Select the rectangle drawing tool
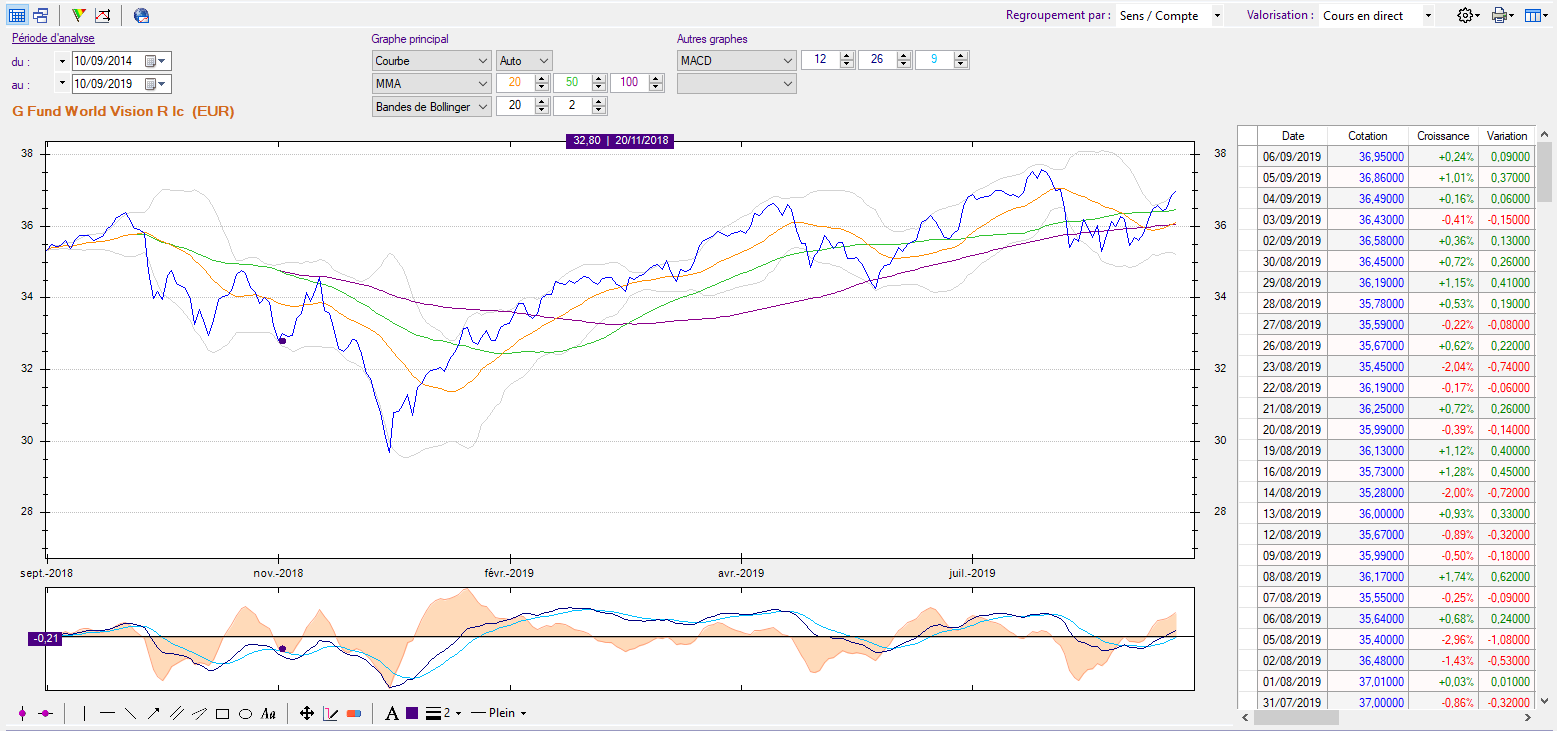The width and height of the screenshot is (1557, 731). click(222, 714)
